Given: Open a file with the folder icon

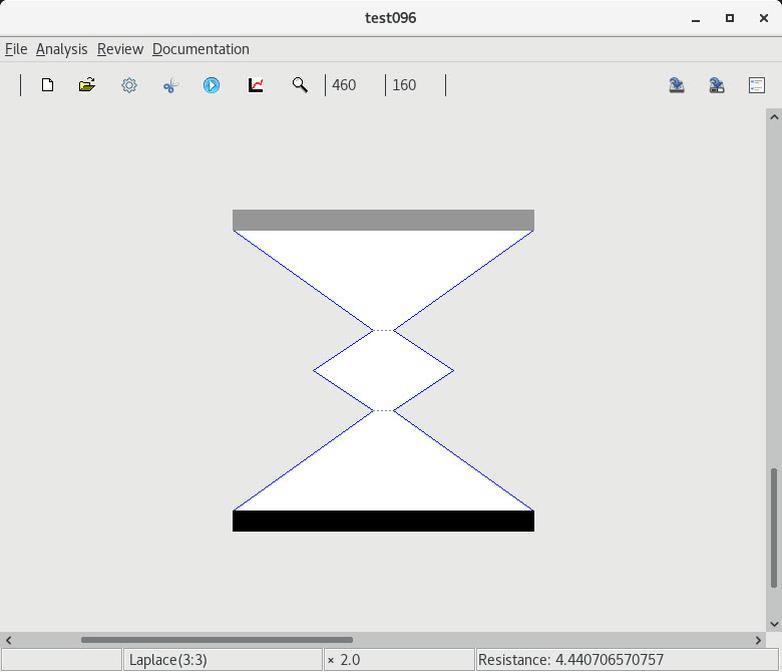Looking at the screenshot, I should coord(87,85).
